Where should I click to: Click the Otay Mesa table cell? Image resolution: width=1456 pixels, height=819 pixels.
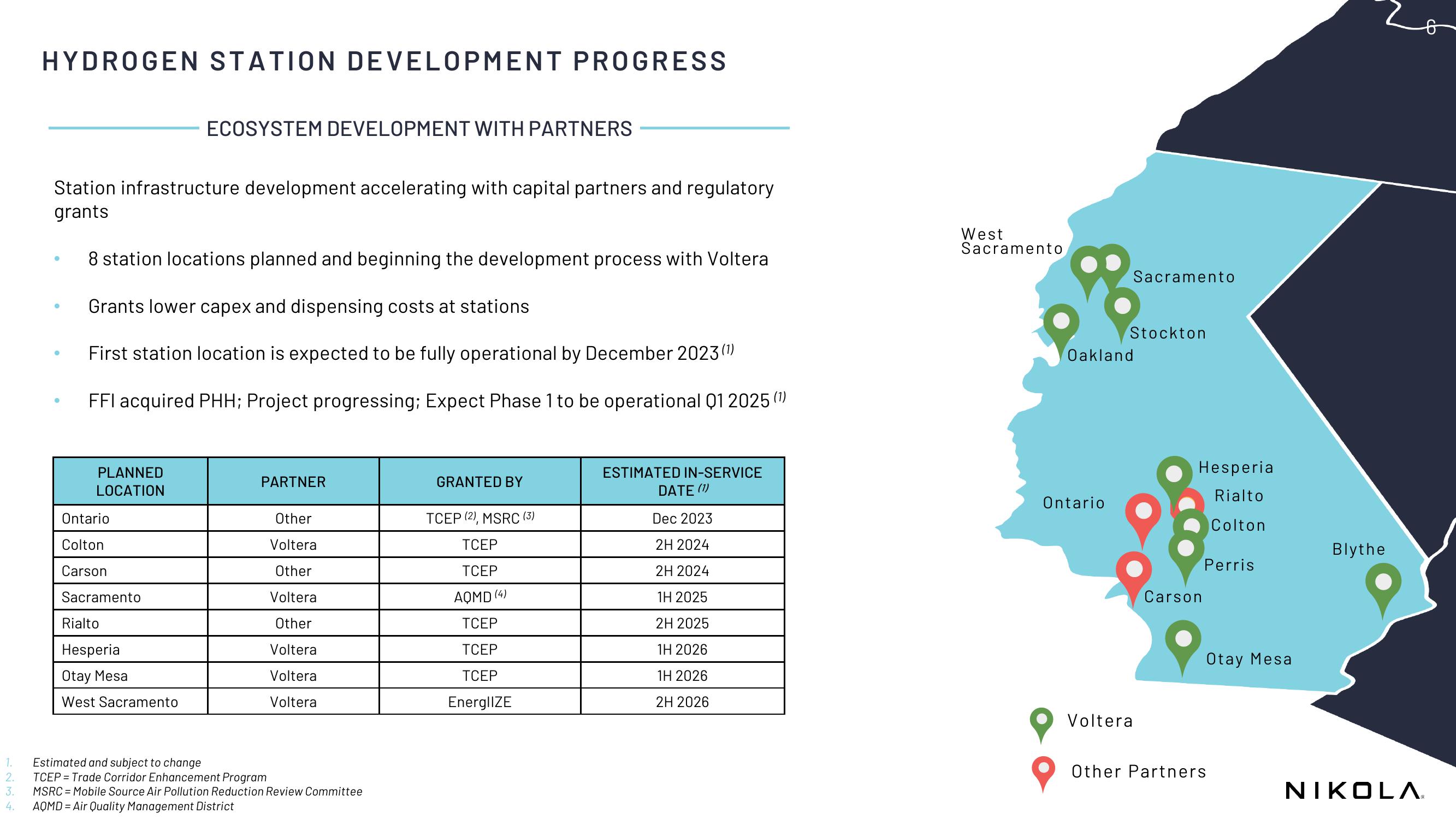131,675
